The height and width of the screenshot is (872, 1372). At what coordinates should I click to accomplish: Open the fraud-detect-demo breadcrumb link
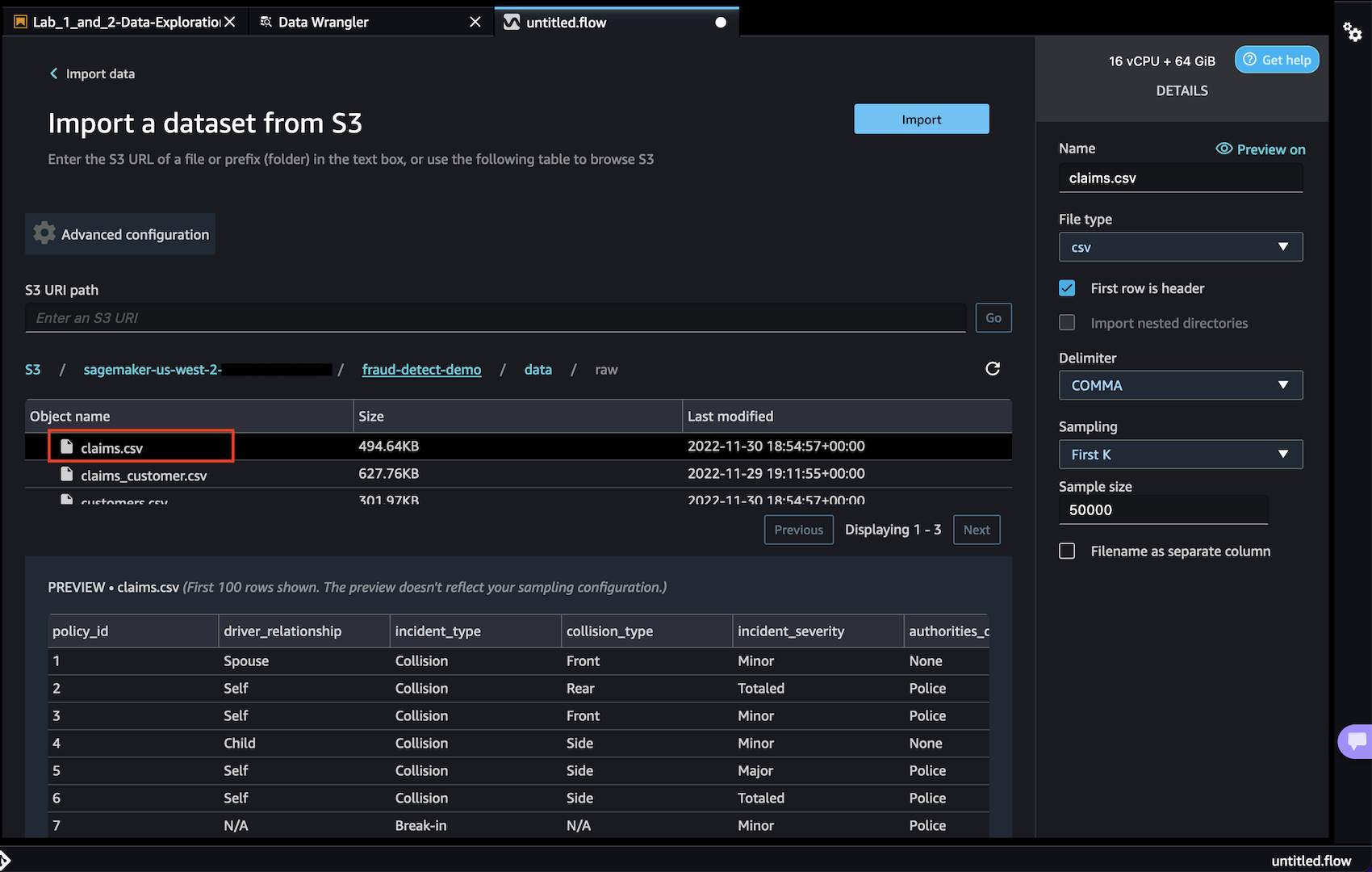pyautogui.click(x=421, y=369)
